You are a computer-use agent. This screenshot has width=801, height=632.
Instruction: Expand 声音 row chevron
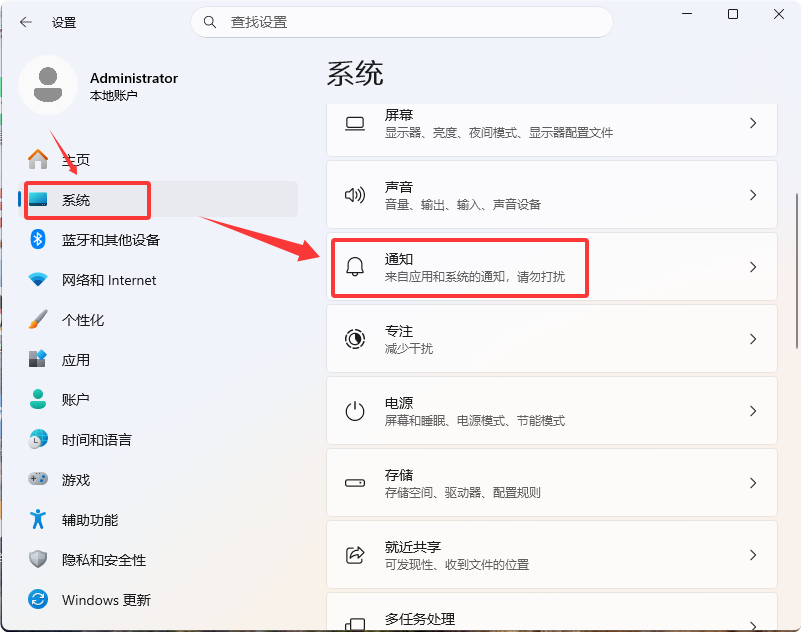(752, 195)
